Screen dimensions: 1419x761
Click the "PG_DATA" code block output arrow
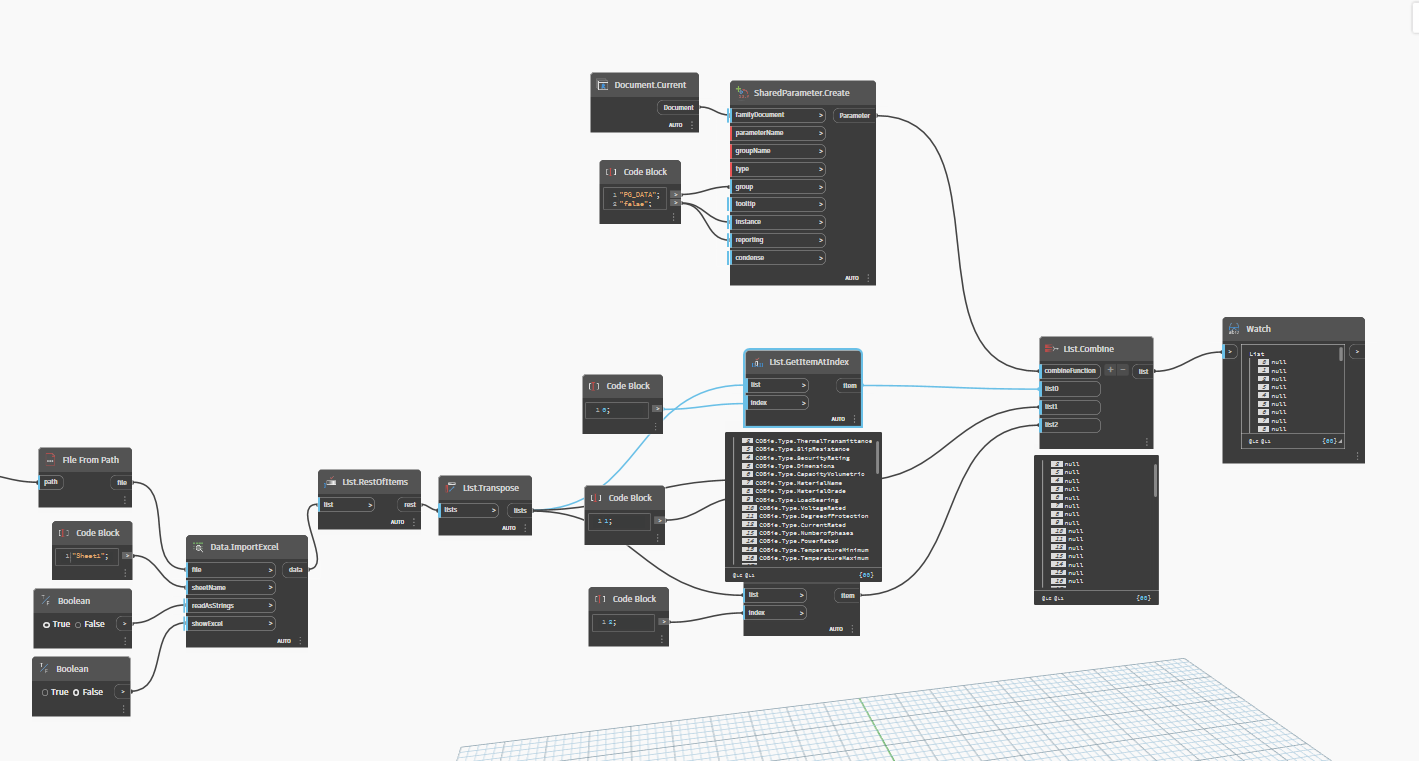pyautogui.click(x=676, y=194)
